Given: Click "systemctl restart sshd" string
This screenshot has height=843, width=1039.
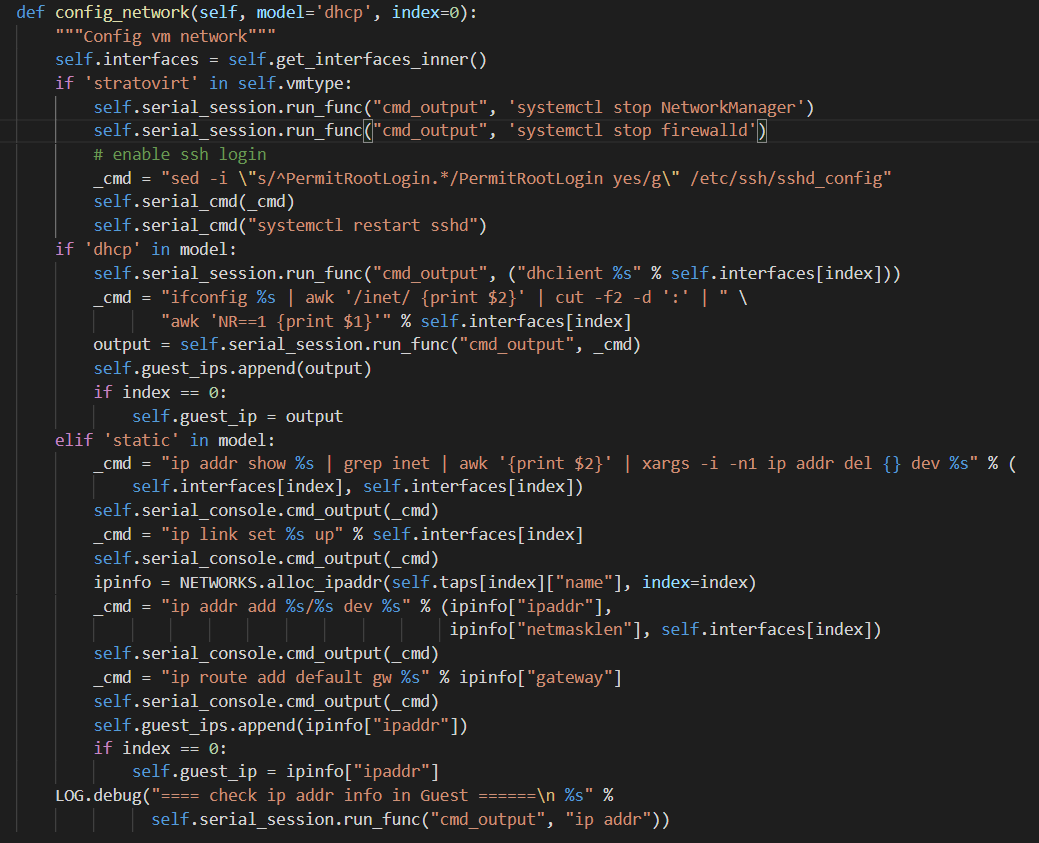Looking at the screenshot, I should [362, 225].
